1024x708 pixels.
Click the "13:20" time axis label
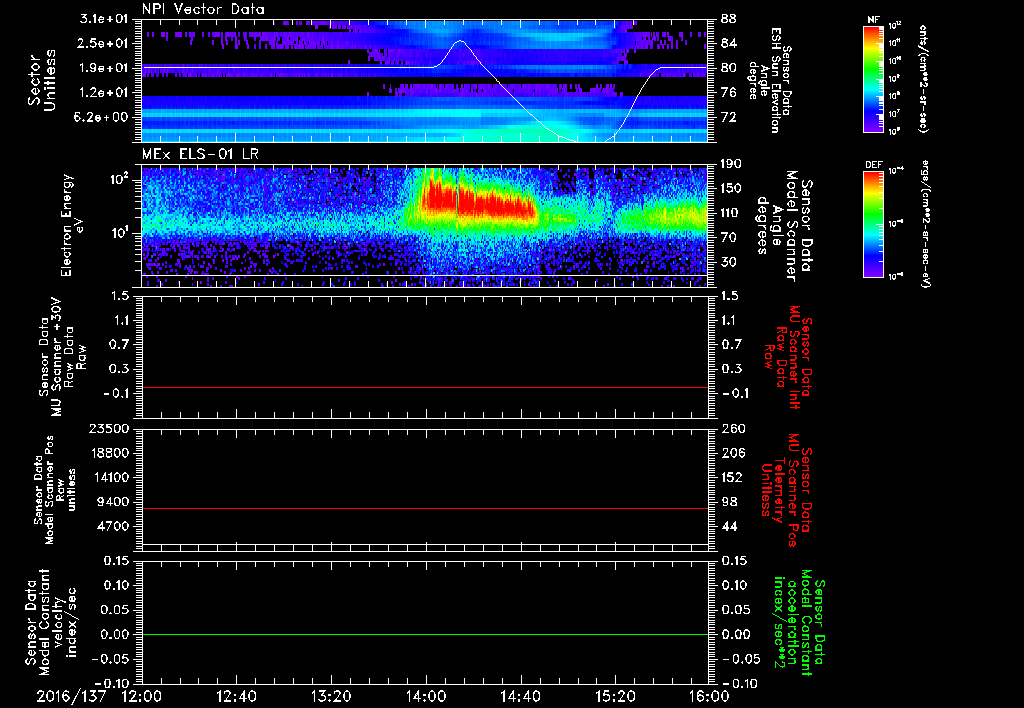(331, 696)
